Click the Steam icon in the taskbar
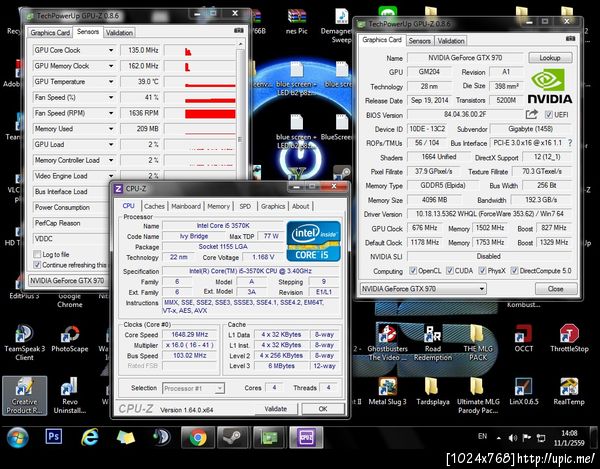The height and width of the screenshot is (469, 600). (x=234, y=439)
